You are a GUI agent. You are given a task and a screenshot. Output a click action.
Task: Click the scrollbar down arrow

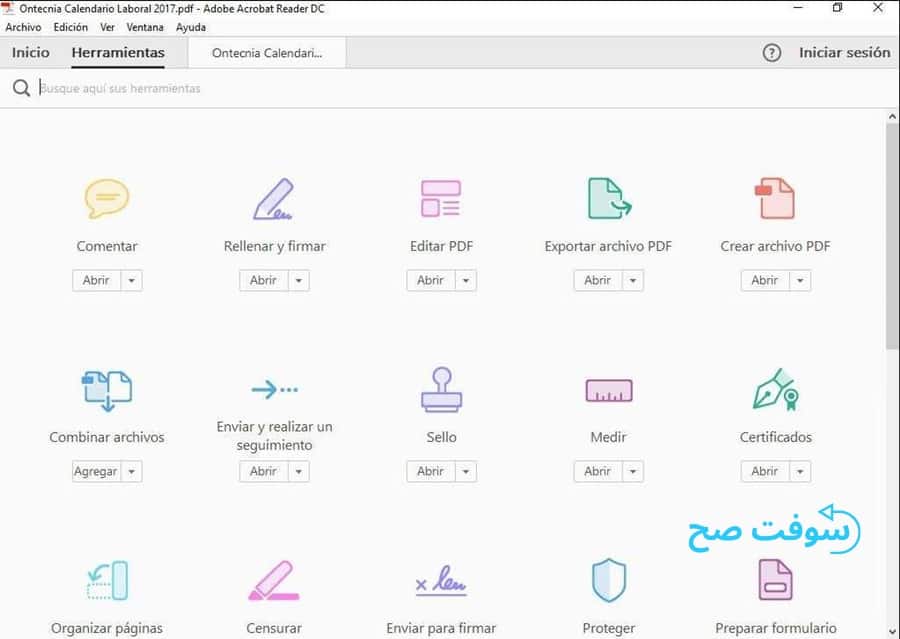click(x=893, y=632)
